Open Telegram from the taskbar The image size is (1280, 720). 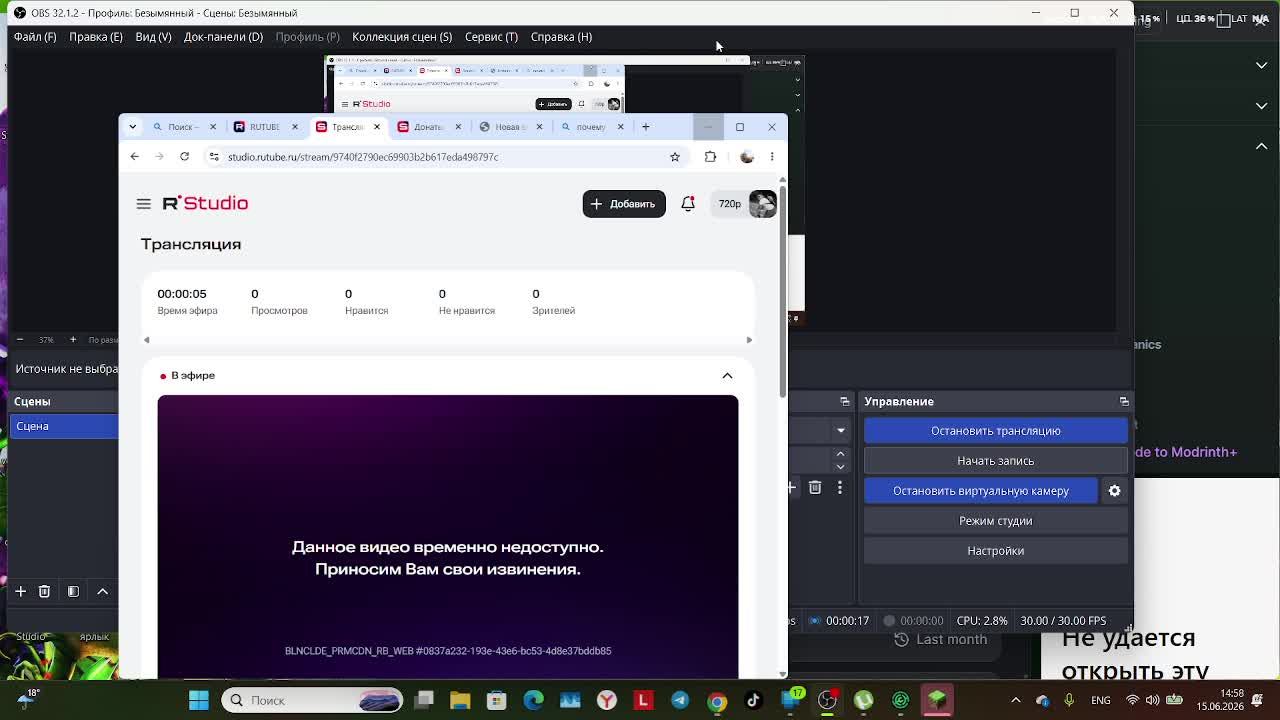[680, 700]
